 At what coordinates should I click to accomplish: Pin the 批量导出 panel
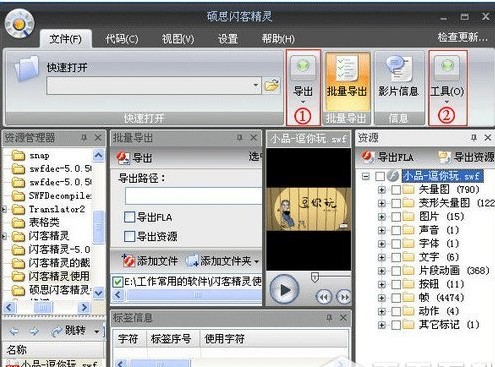tap(239, 138)
